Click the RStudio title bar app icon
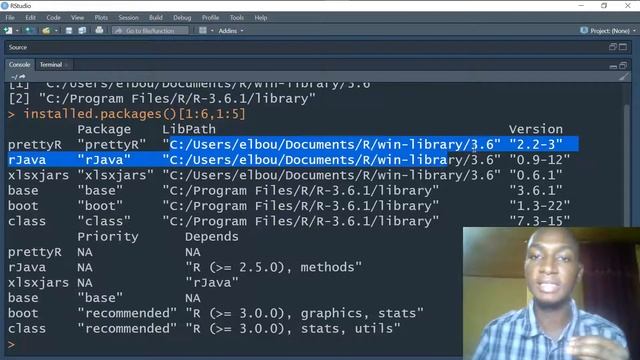 tap(4, 6)
